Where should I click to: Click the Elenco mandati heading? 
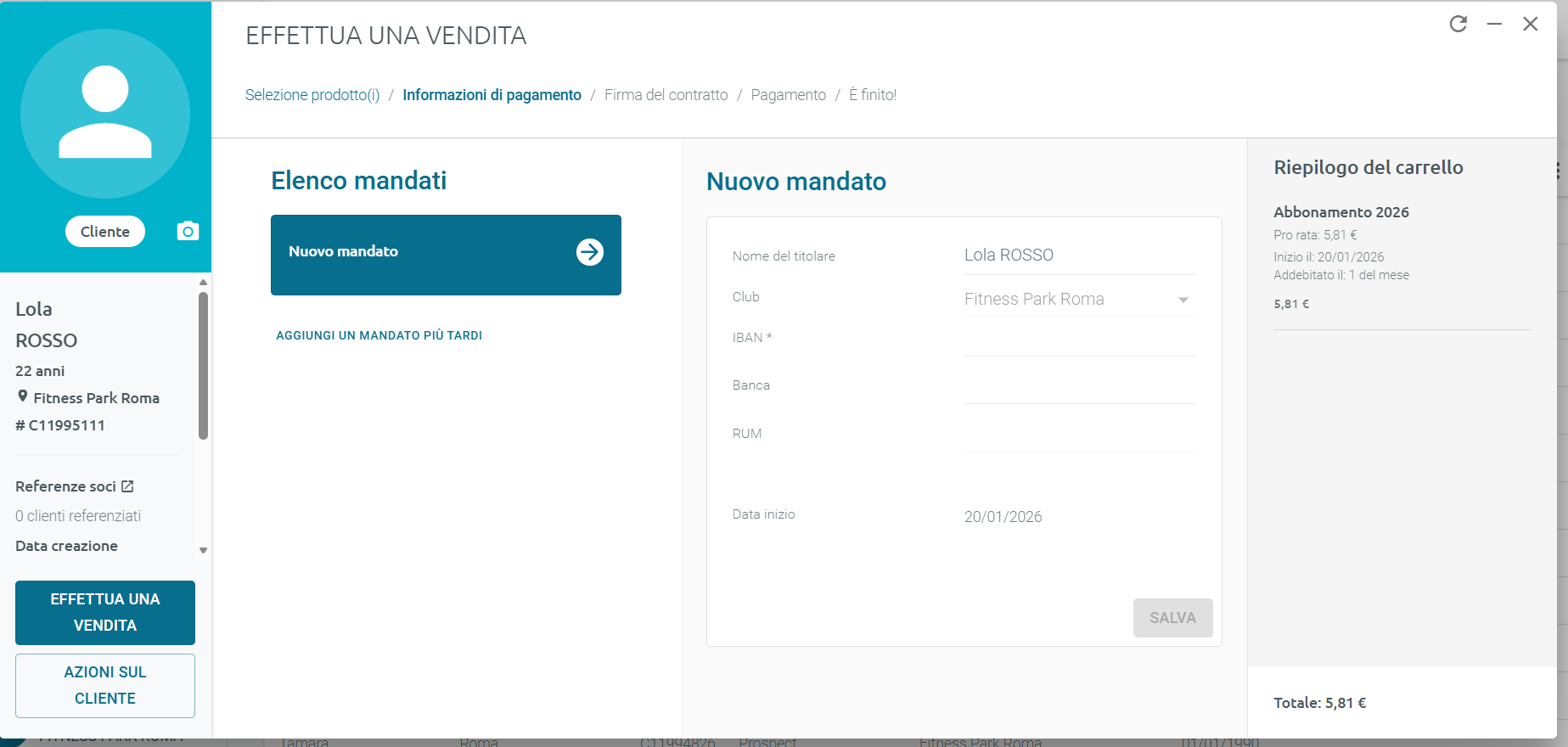point(359,181)
